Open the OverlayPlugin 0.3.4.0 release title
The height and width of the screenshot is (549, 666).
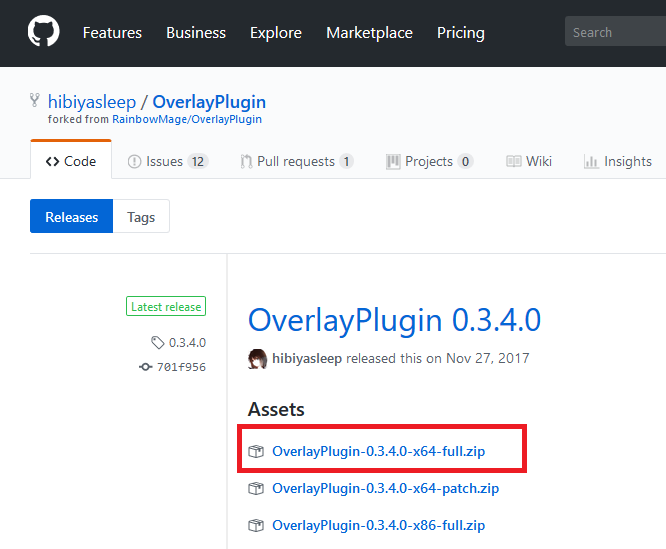[394, 320]
